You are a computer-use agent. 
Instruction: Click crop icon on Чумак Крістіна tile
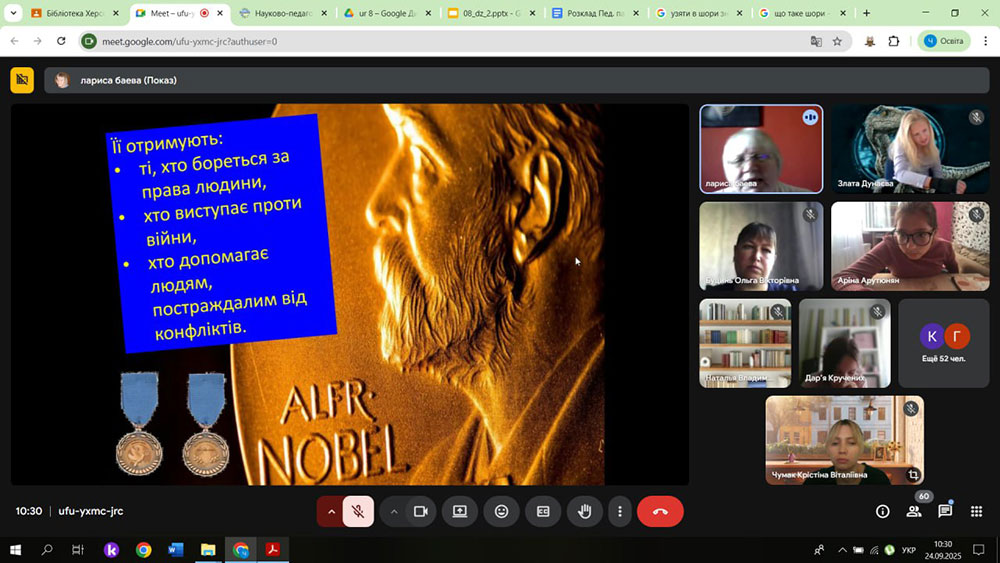pyautogui.click(x=913, y=474)
